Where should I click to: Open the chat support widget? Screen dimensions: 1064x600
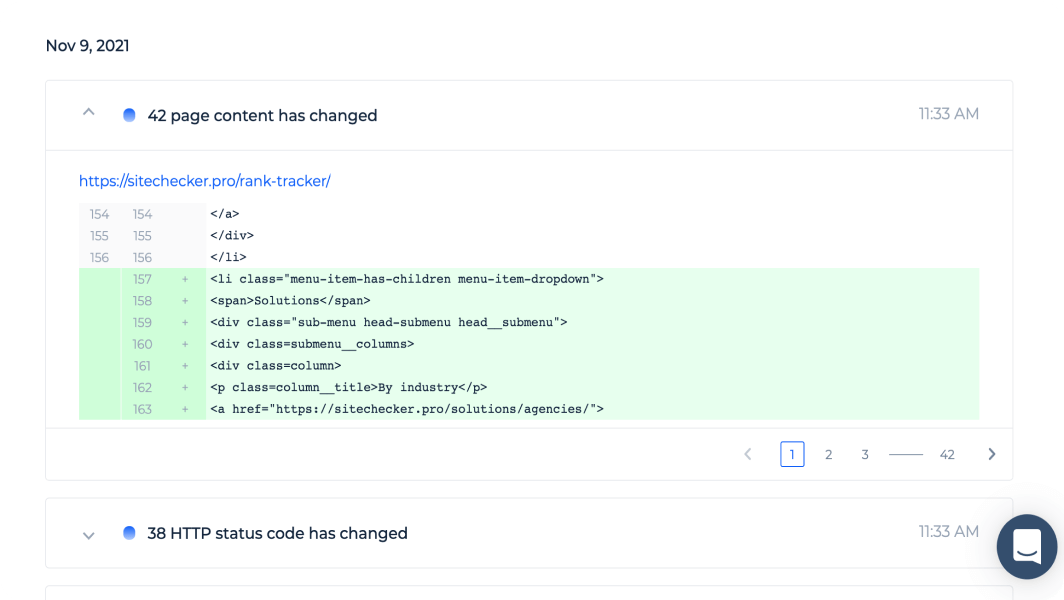coord(1027,546)
